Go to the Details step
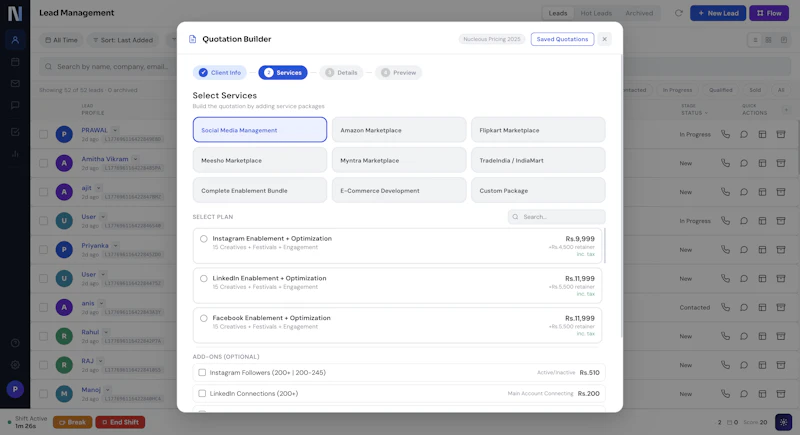The width and height of the screenshot is (800, 435). click(341, 72)
